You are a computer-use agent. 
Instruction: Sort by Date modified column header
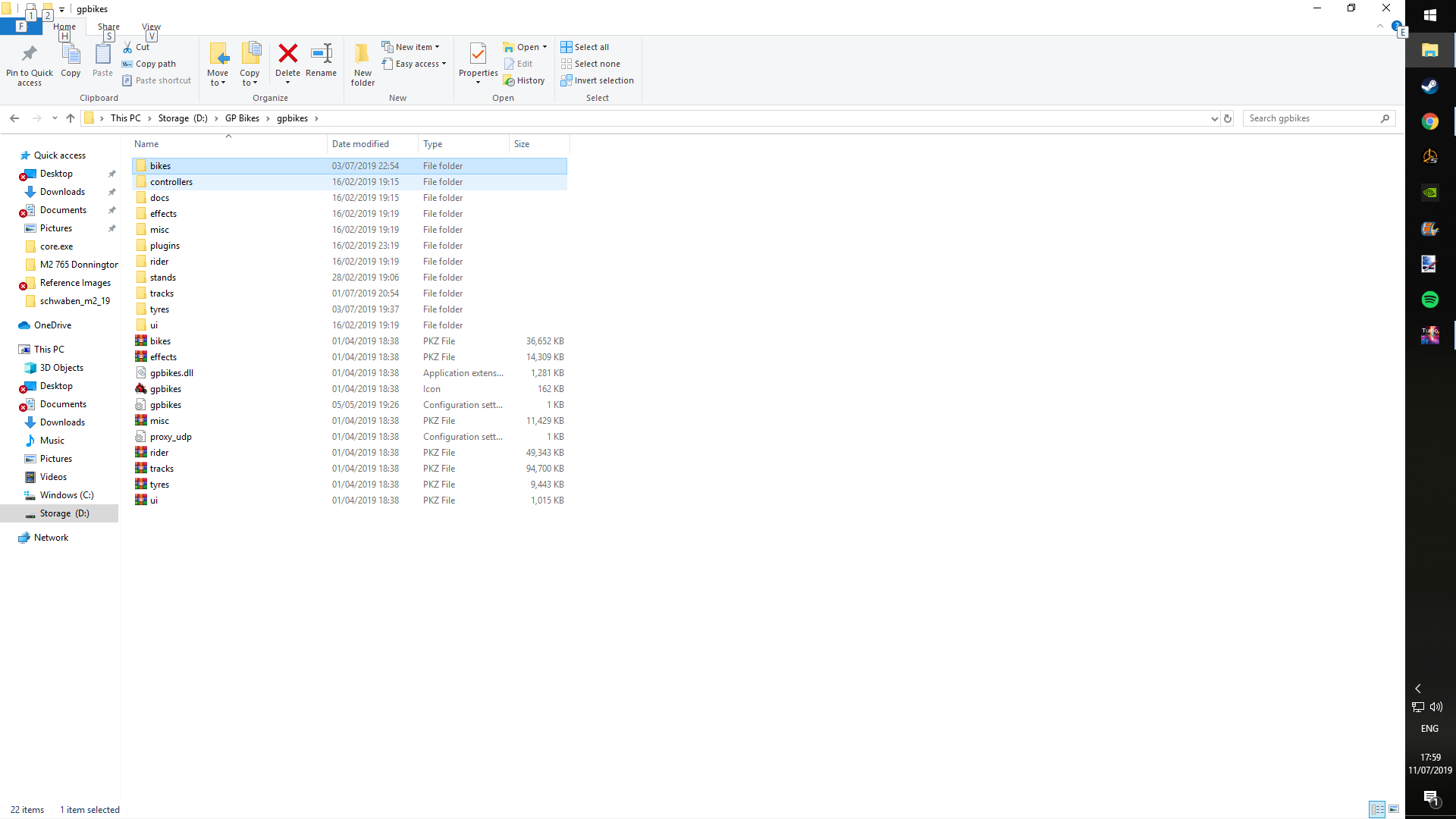coord(372,144)
